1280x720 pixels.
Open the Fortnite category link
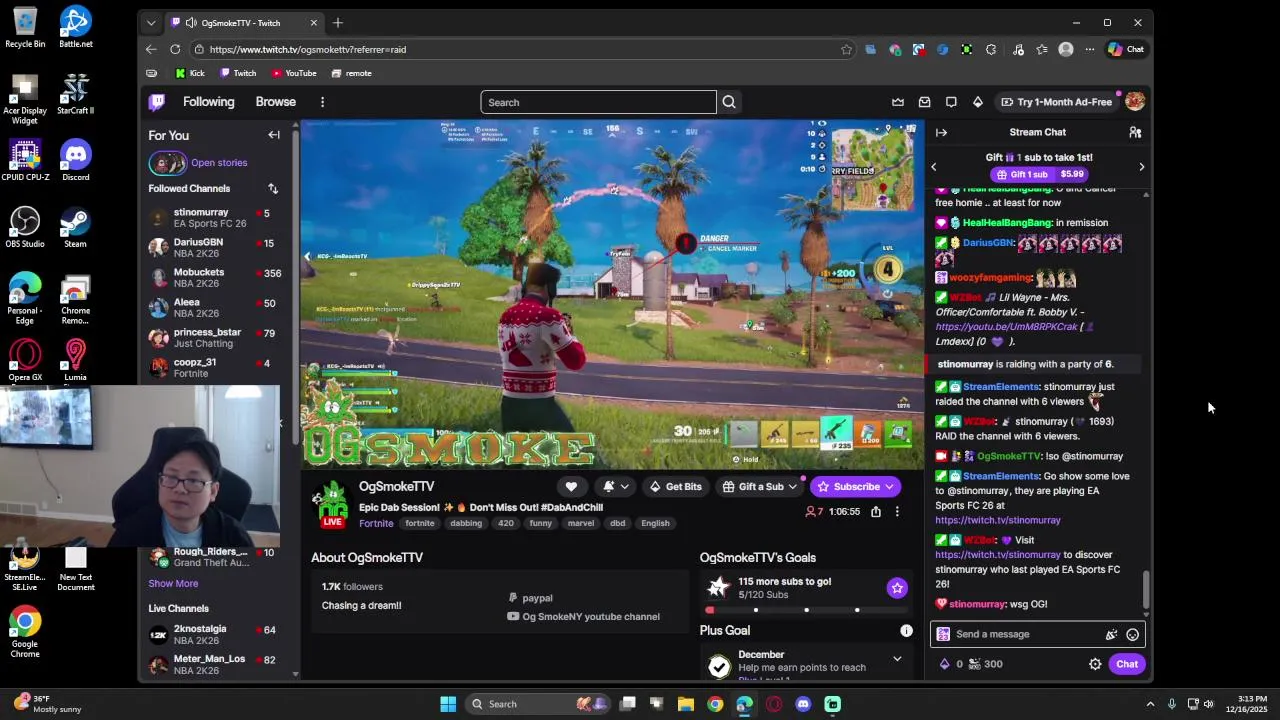pyautogui.click(x=376, y=523)
